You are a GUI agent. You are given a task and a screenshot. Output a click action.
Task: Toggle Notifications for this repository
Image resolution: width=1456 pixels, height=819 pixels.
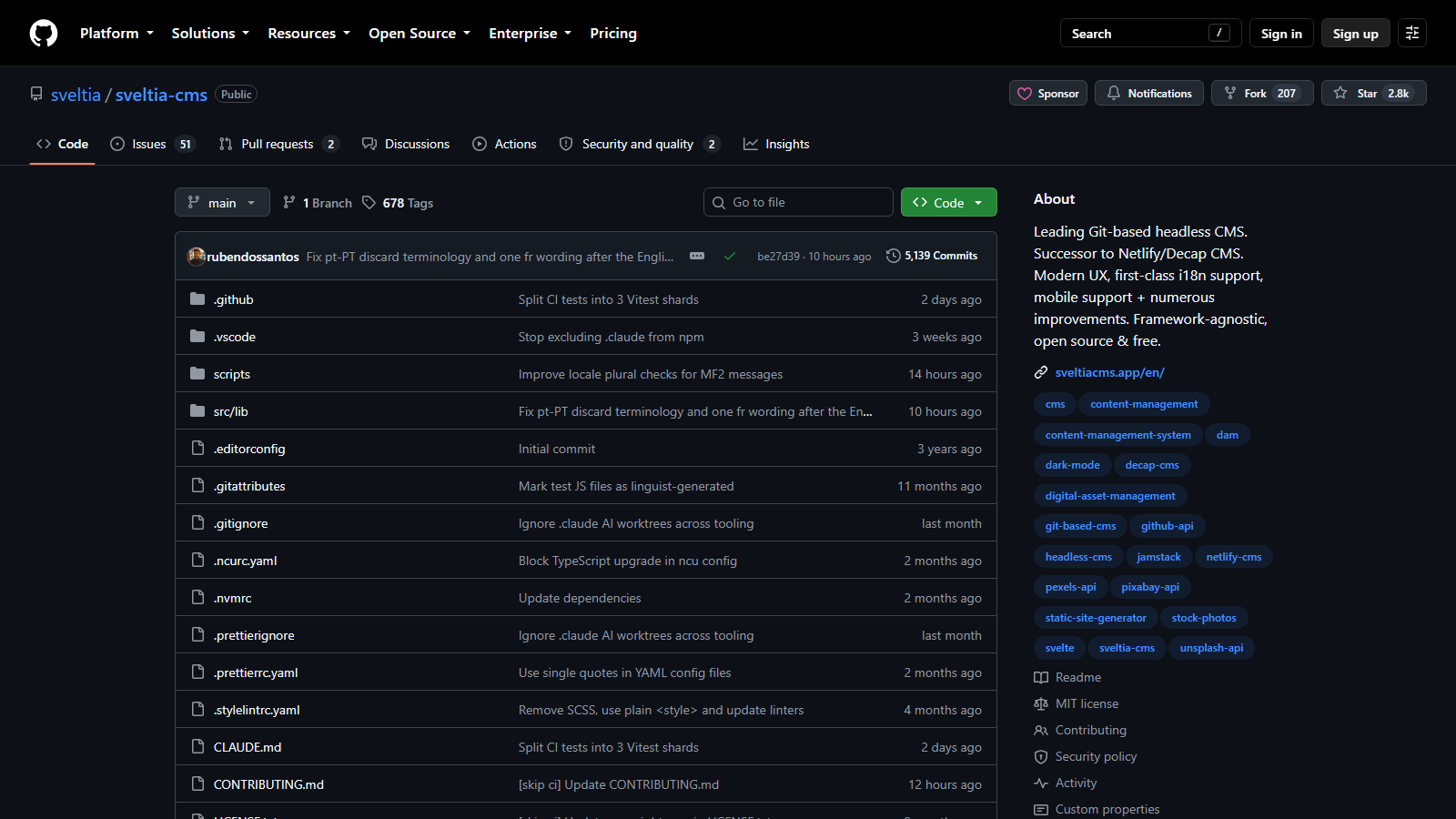1149,93
